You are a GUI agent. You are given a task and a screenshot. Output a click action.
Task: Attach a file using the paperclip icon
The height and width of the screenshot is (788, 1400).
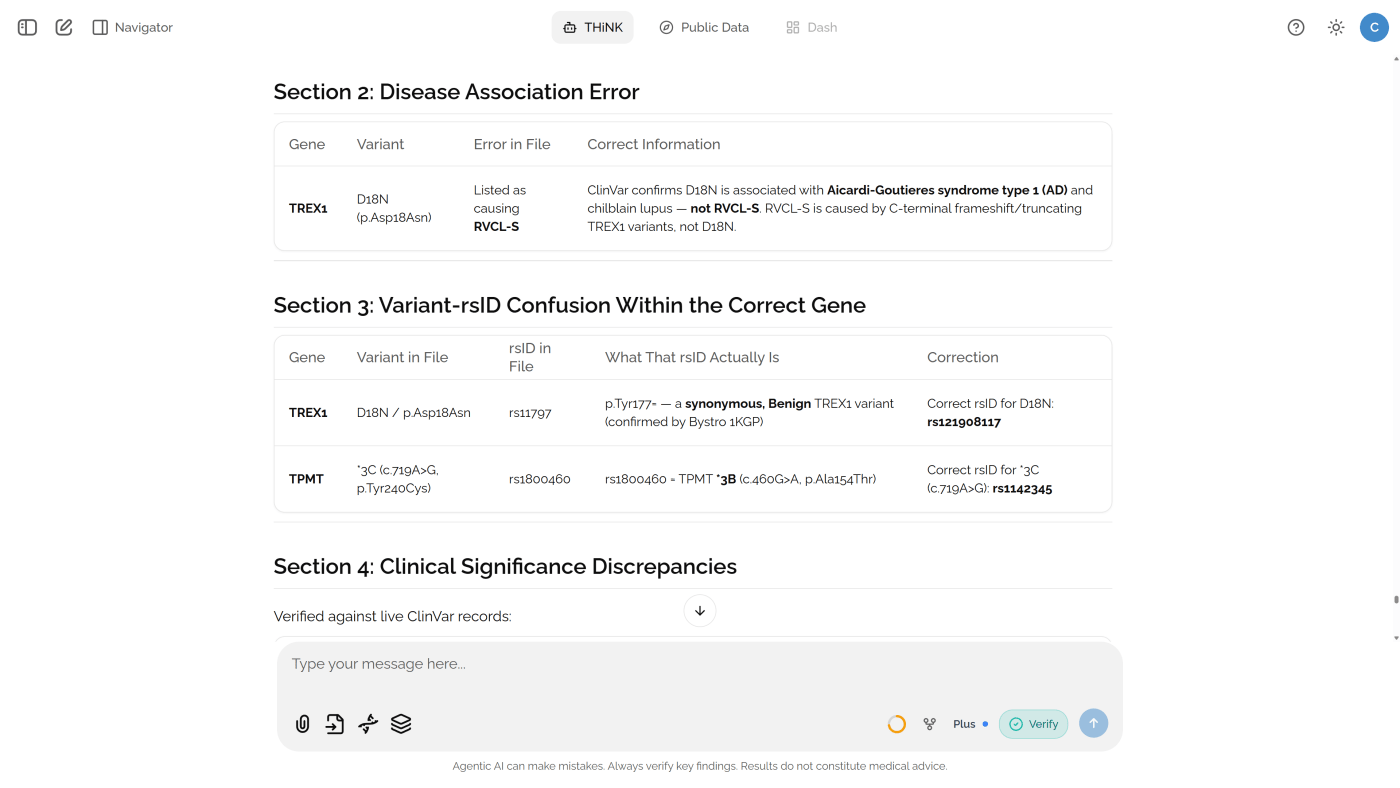pyautogui.click(x=302, y=723)
